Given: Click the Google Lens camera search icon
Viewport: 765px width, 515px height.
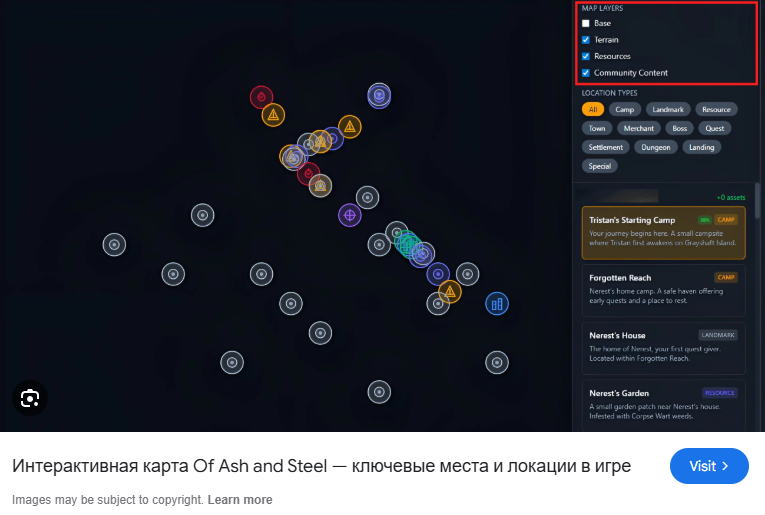Looking at the screenshot, I should [30, 398].
